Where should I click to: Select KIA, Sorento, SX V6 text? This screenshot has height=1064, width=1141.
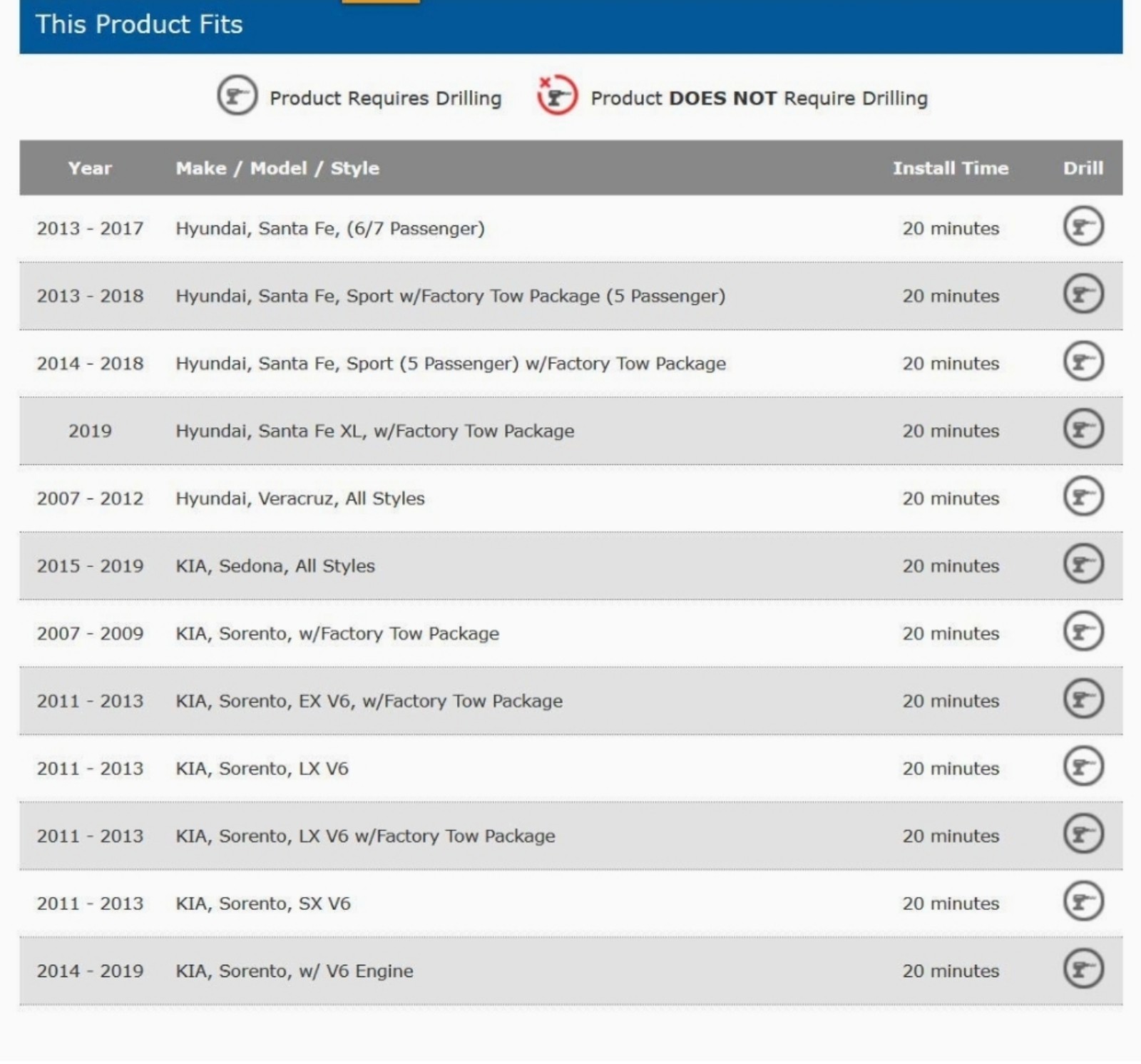pos(263,904)
